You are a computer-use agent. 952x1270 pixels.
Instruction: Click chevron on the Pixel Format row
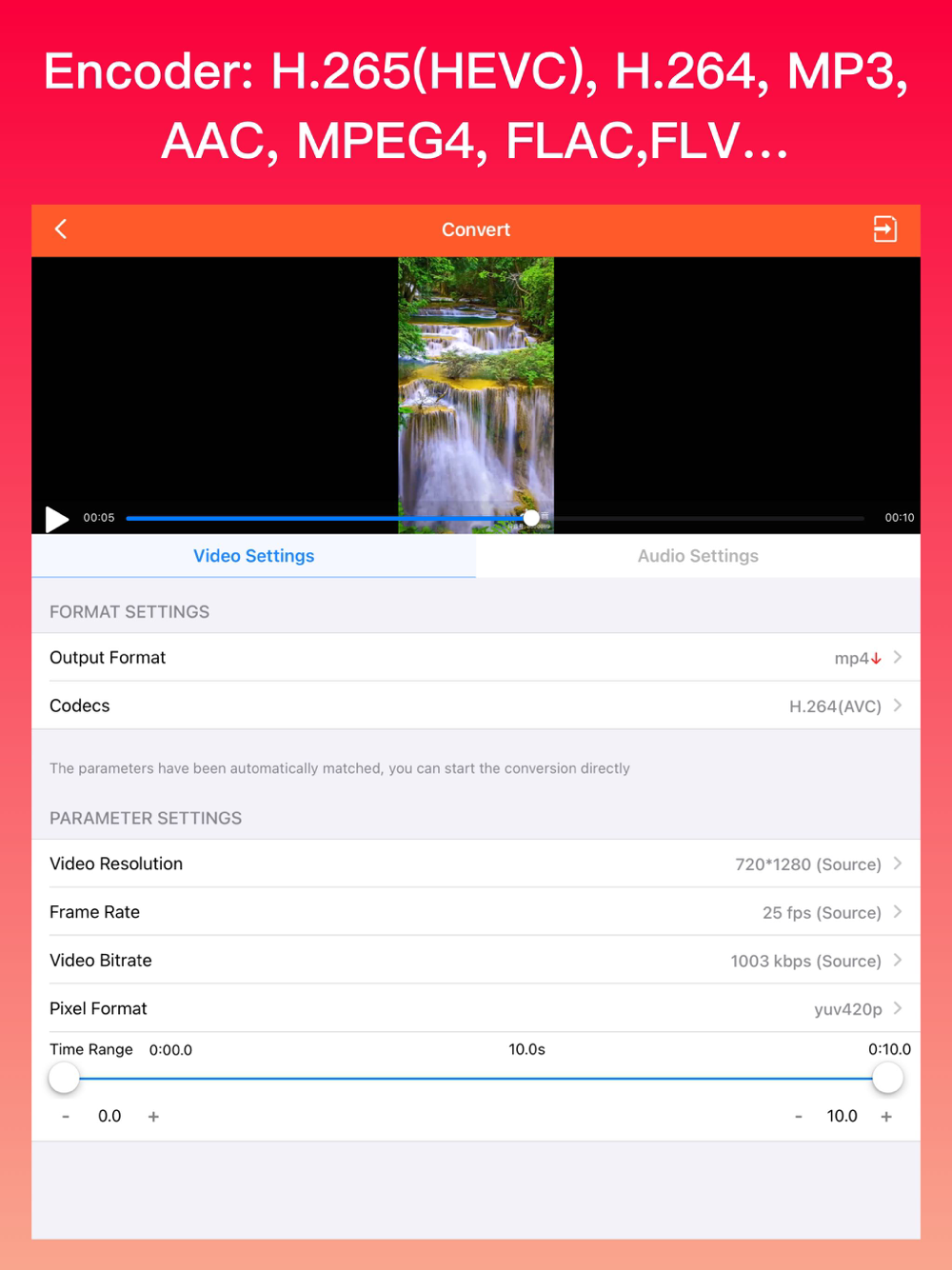[898, 1008]
